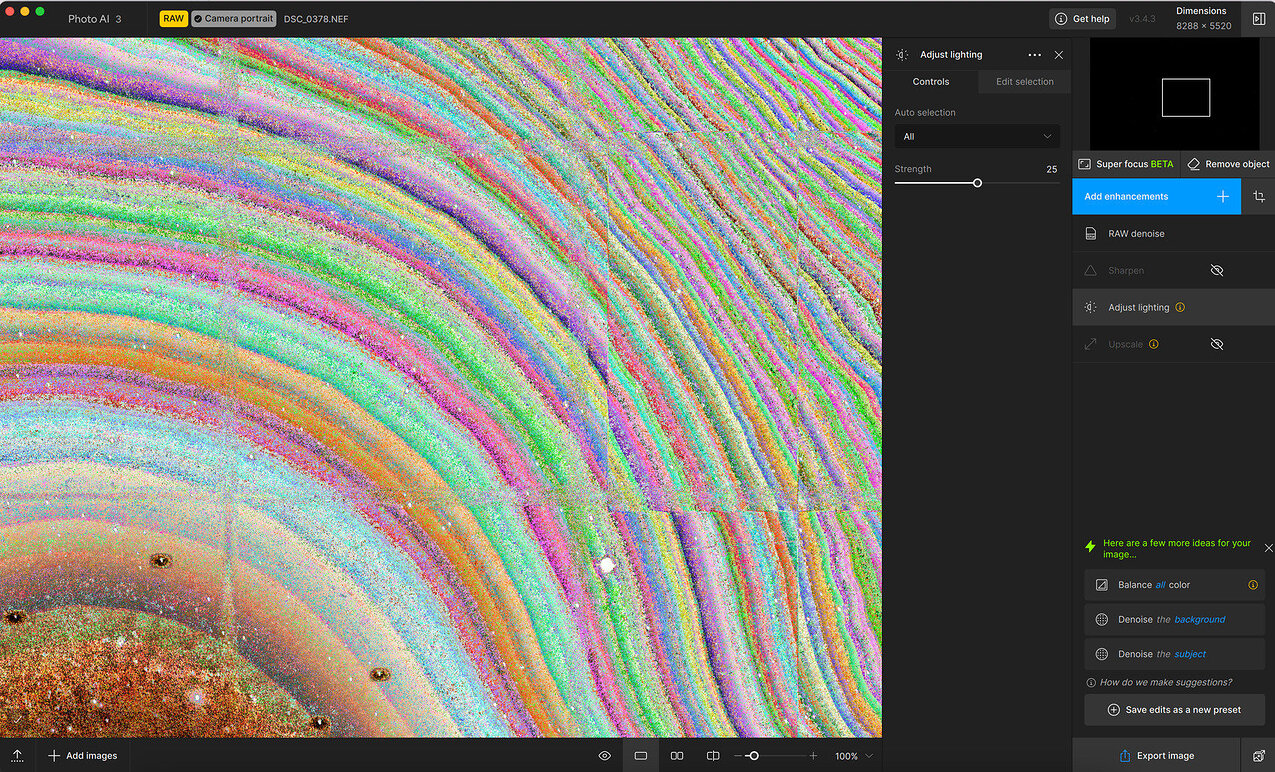The height and width of the screenshot is (772, 1275).
Task: Select the Super focus BETA tool
Action: pos(1125,163)
